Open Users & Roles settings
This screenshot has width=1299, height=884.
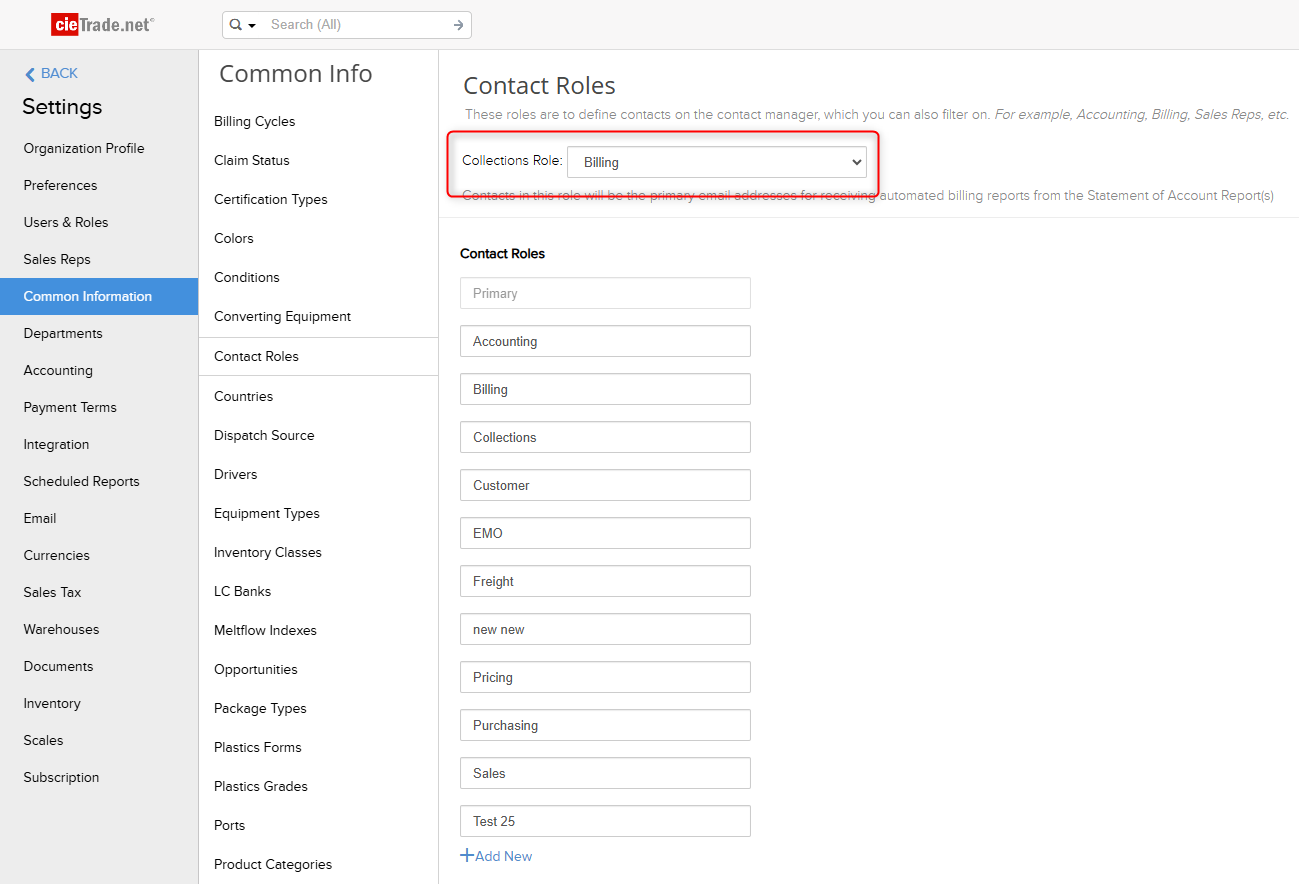point(66,222)
